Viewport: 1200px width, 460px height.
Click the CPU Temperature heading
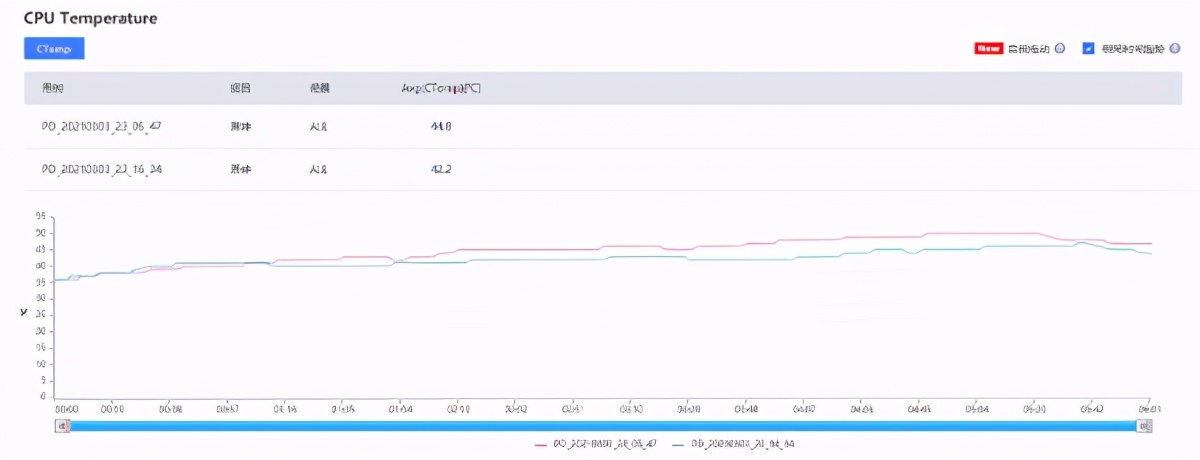click(x=91, y=19)
